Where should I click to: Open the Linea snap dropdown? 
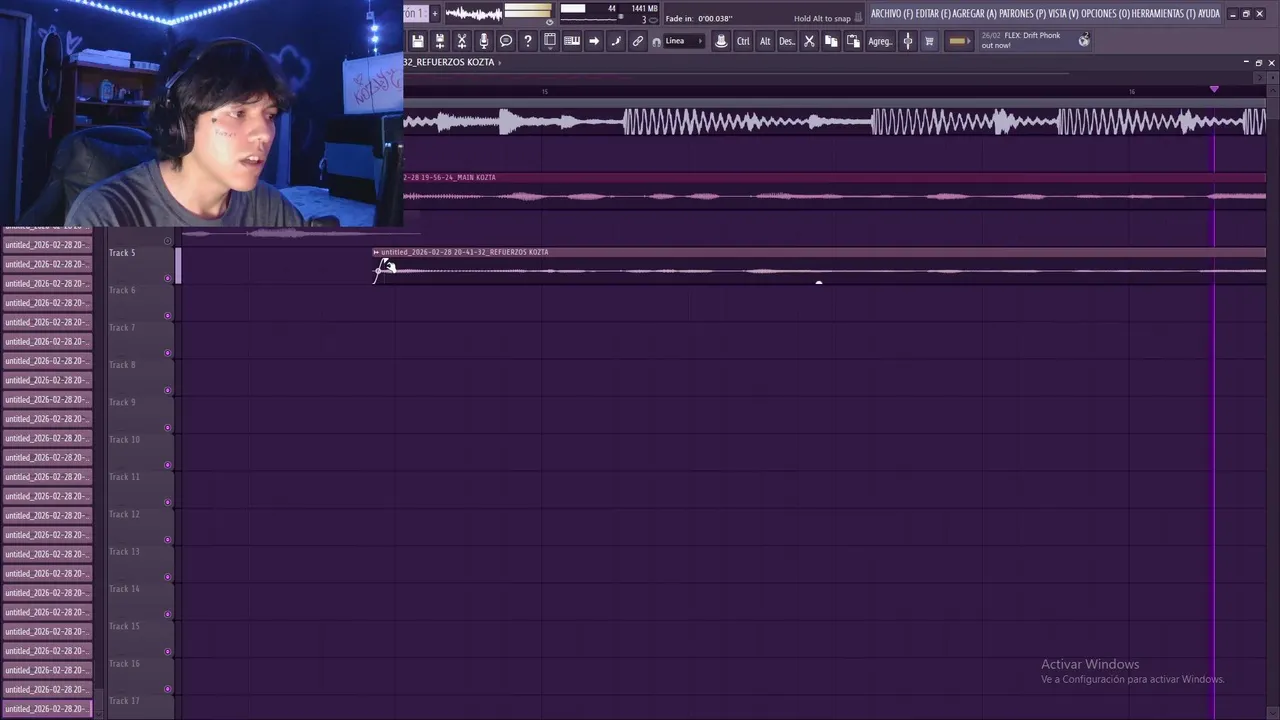(684, 41)
